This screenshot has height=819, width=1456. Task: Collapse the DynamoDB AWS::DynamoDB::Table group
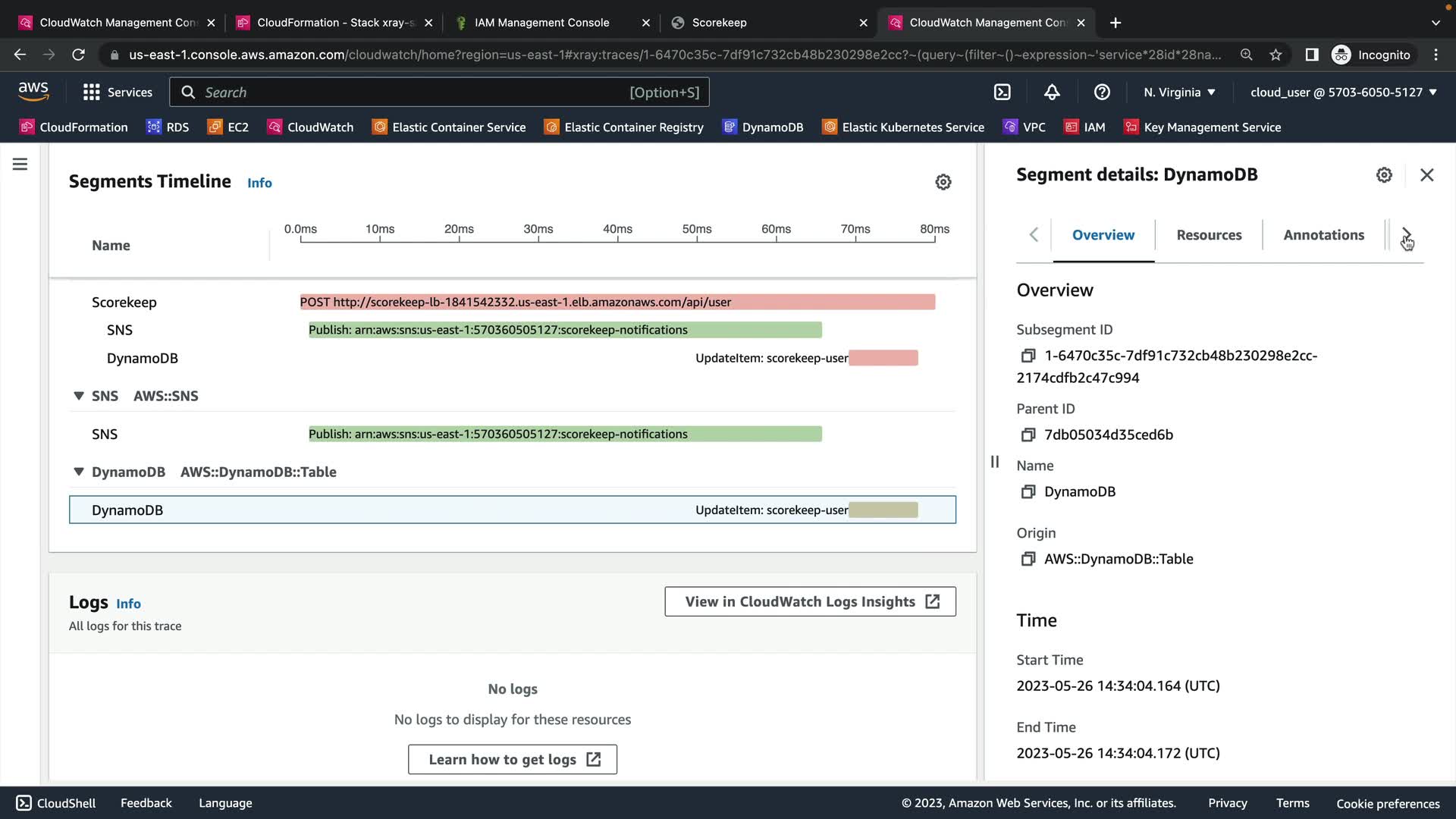tap(79, 472)
